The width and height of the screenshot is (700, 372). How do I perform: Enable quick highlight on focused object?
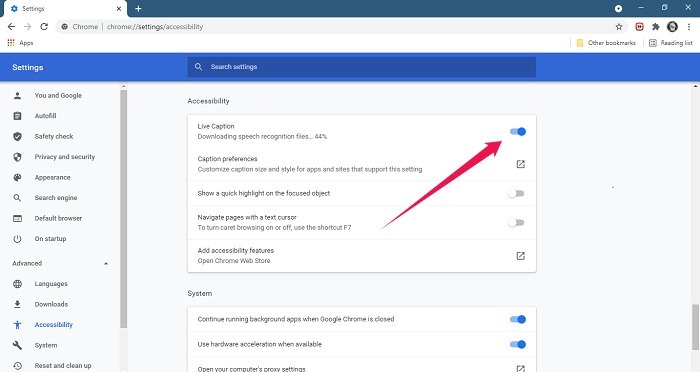(517, 194)
